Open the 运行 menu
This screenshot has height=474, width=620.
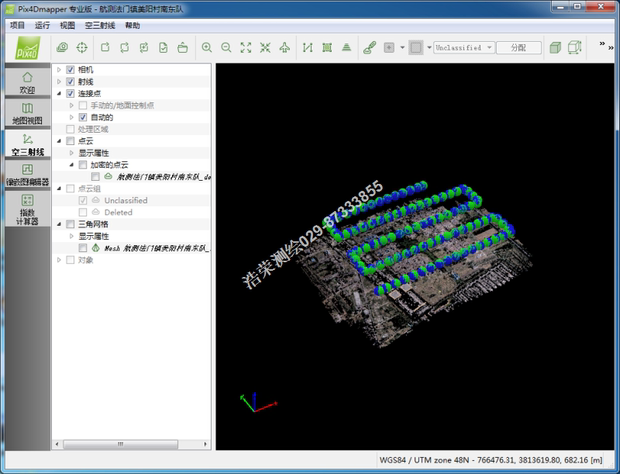[42, 26]
